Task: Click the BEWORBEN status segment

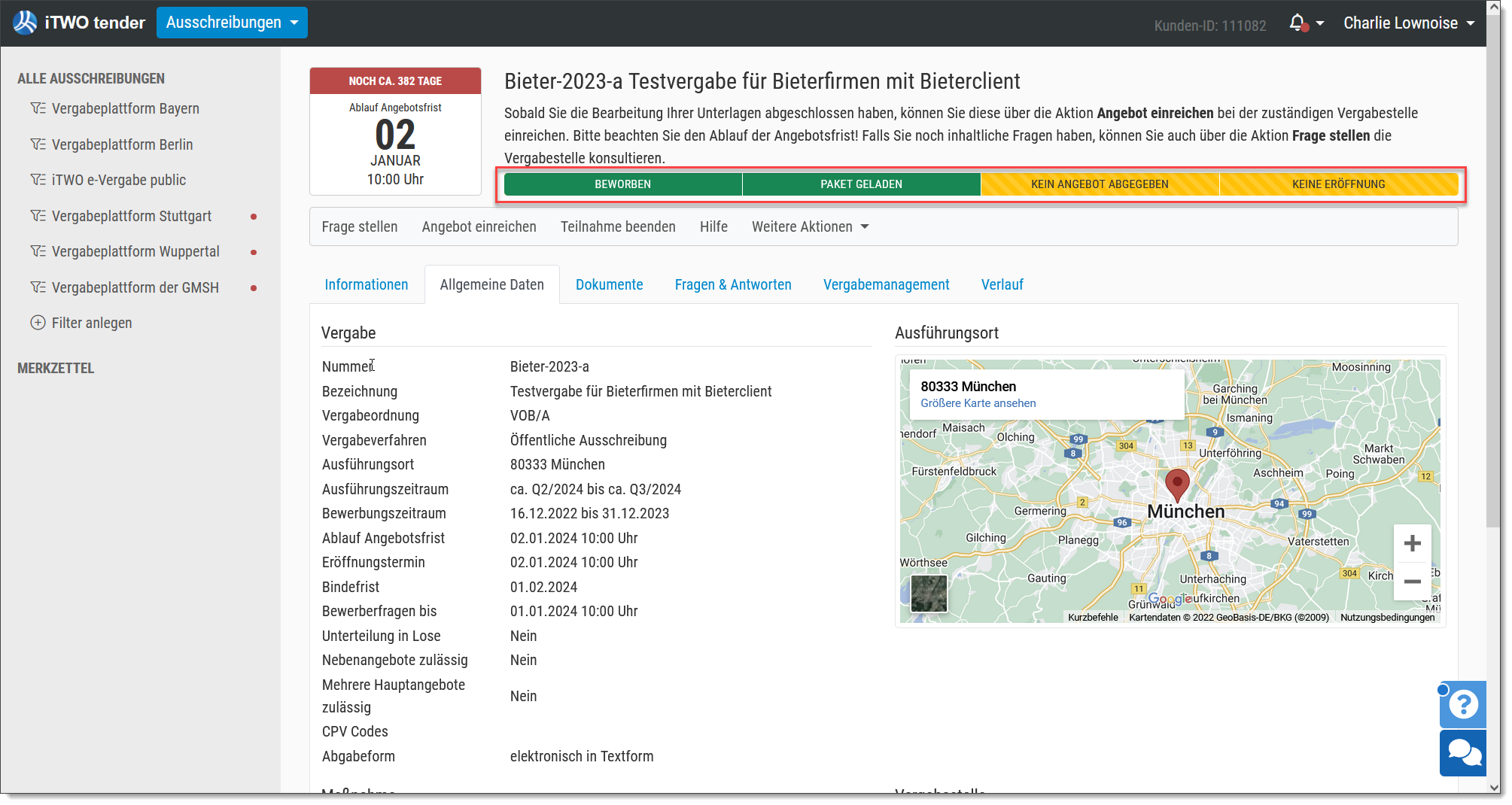Action: [x=623, y=184]
